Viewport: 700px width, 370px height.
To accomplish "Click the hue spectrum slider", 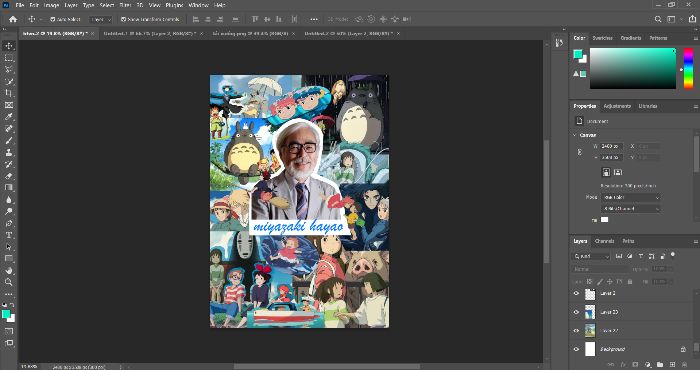I will [x=688, y=68].
